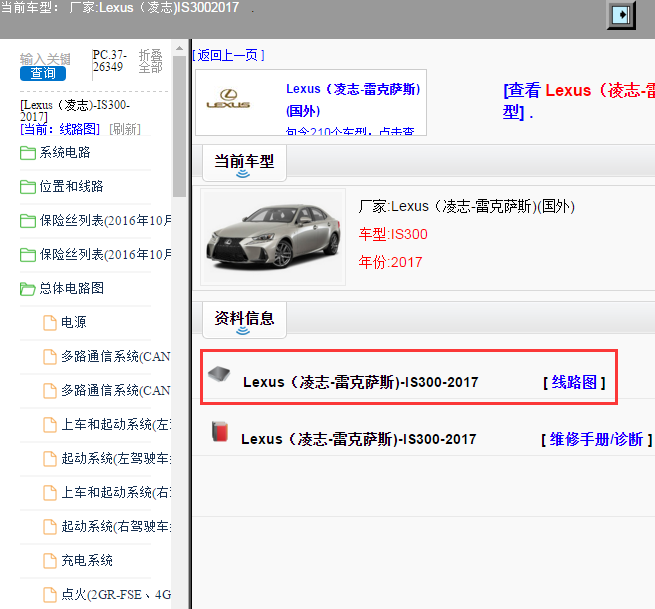Click folder icon of 系统电路
Viewport: 655px width, 609px height.
pyautogui.click(x=28, y=153)
